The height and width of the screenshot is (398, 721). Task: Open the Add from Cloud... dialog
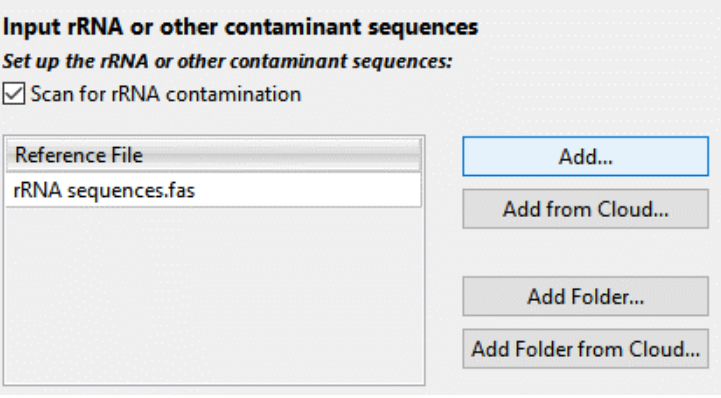click(x=585, y=209)
